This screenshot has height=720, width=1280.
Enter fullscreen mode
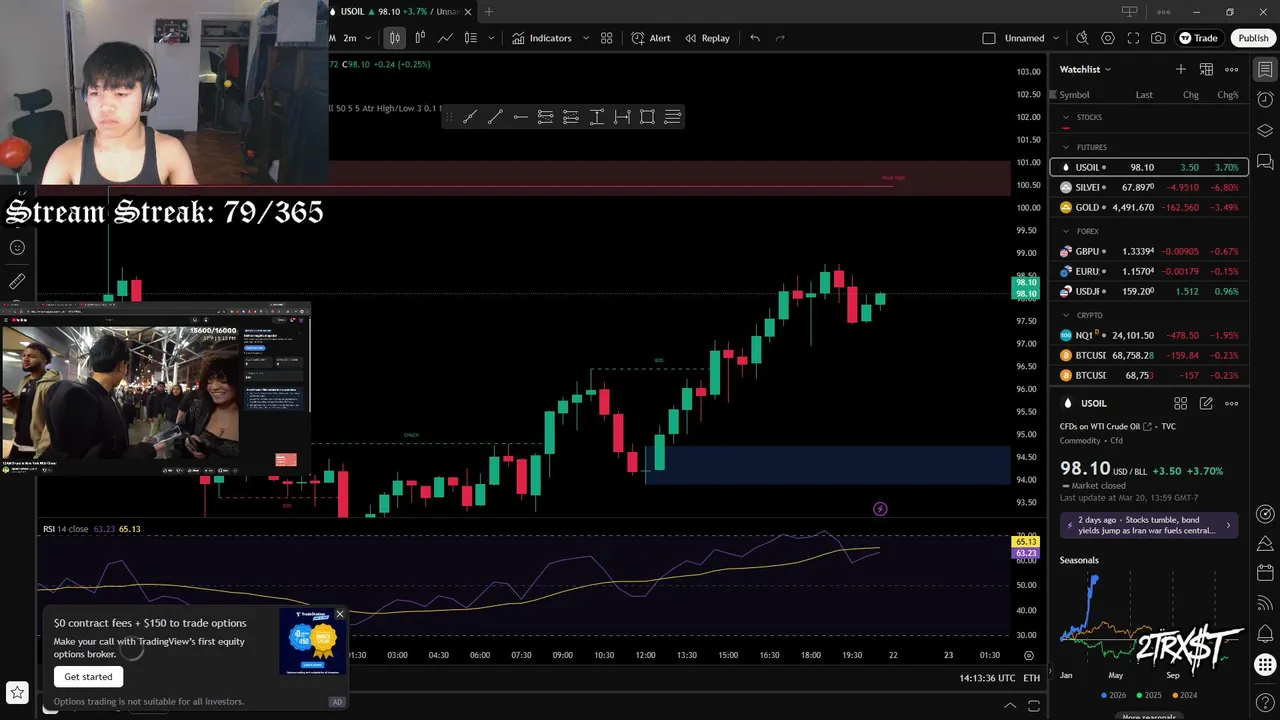pyautogui.click(x=1133, y=38)
